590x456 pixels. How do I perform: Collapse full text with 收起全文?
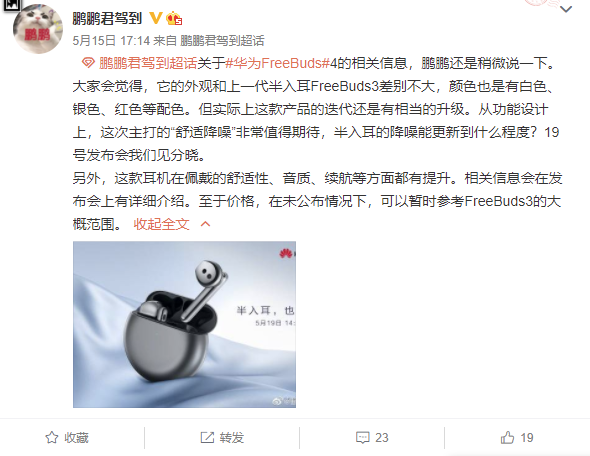point(161,224)
